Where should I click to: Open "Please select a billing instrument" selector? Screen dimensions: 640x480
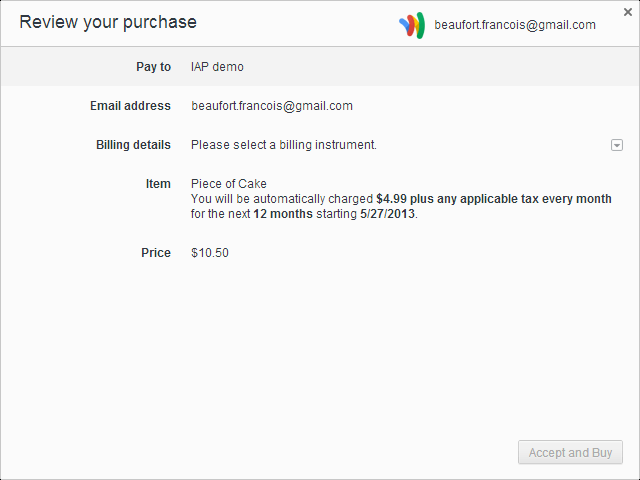click(284, 145)
